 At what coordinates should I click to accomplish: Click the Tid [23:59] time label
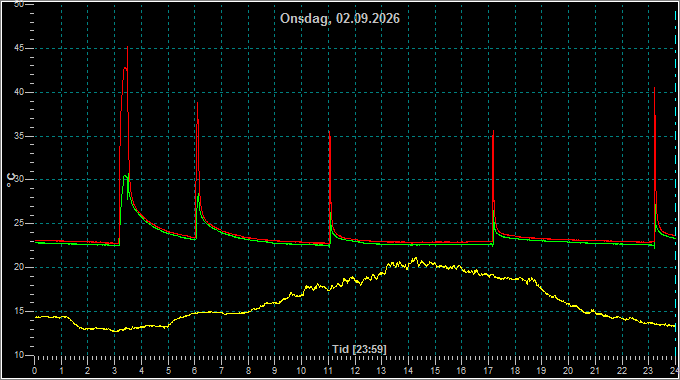click(x=359, y=349)
